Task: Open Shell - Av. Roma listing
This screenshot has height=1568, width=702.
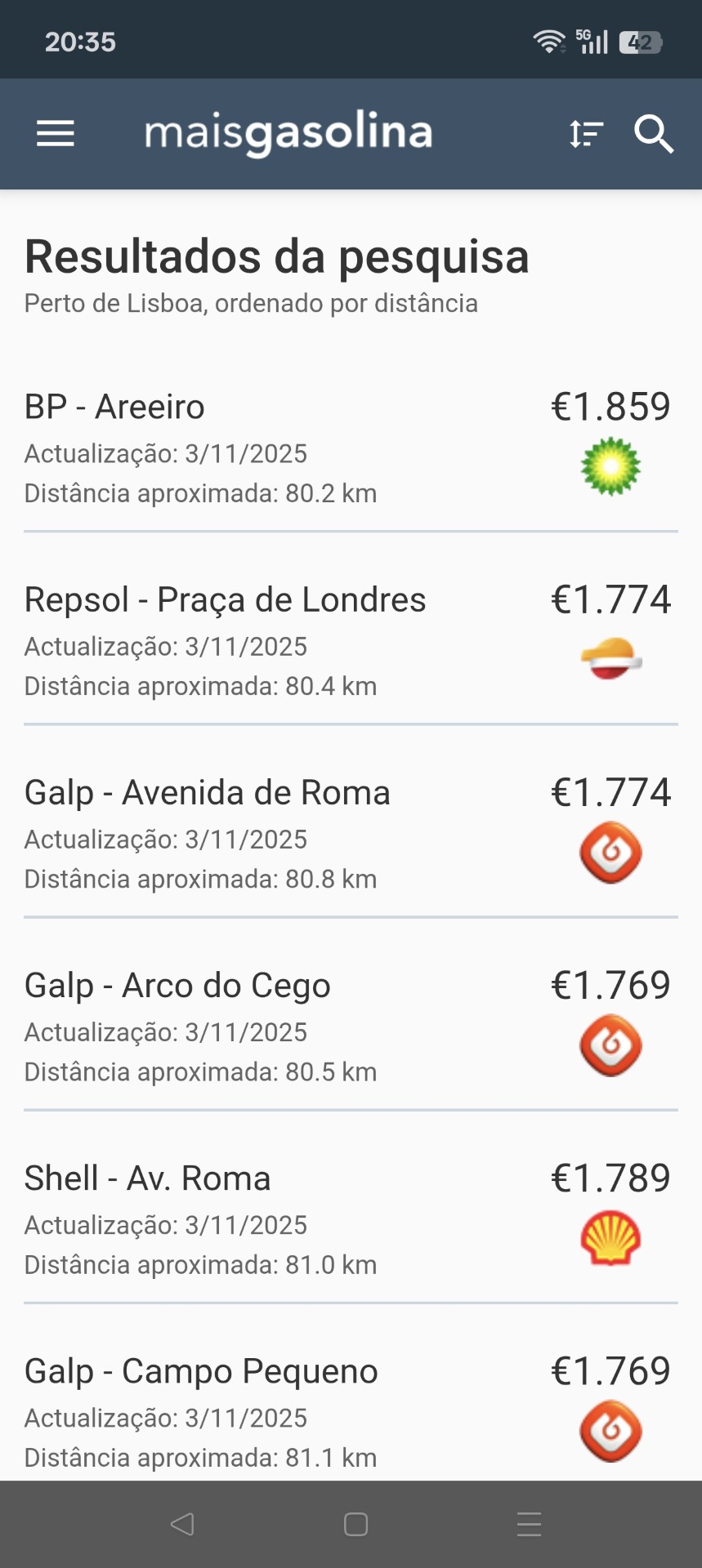Action: [147, 1178]
